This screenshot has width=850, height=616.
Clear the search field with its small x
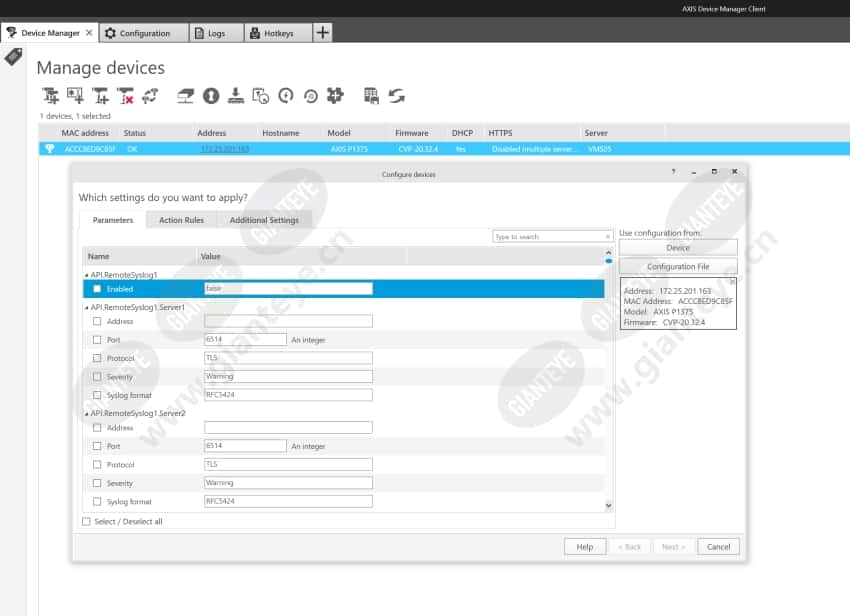point(607,236)
